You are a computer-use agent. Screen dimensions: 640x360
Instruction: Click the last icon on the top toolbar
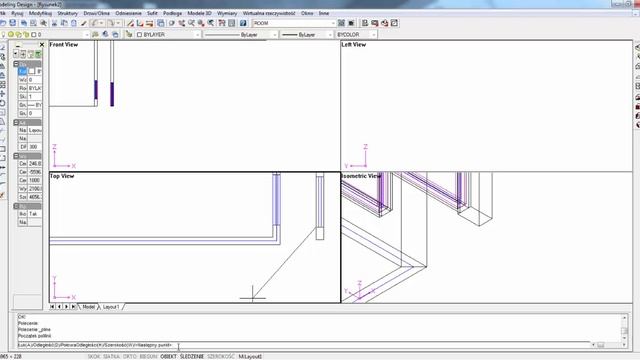pyautogui.click(x=394, y=23)
